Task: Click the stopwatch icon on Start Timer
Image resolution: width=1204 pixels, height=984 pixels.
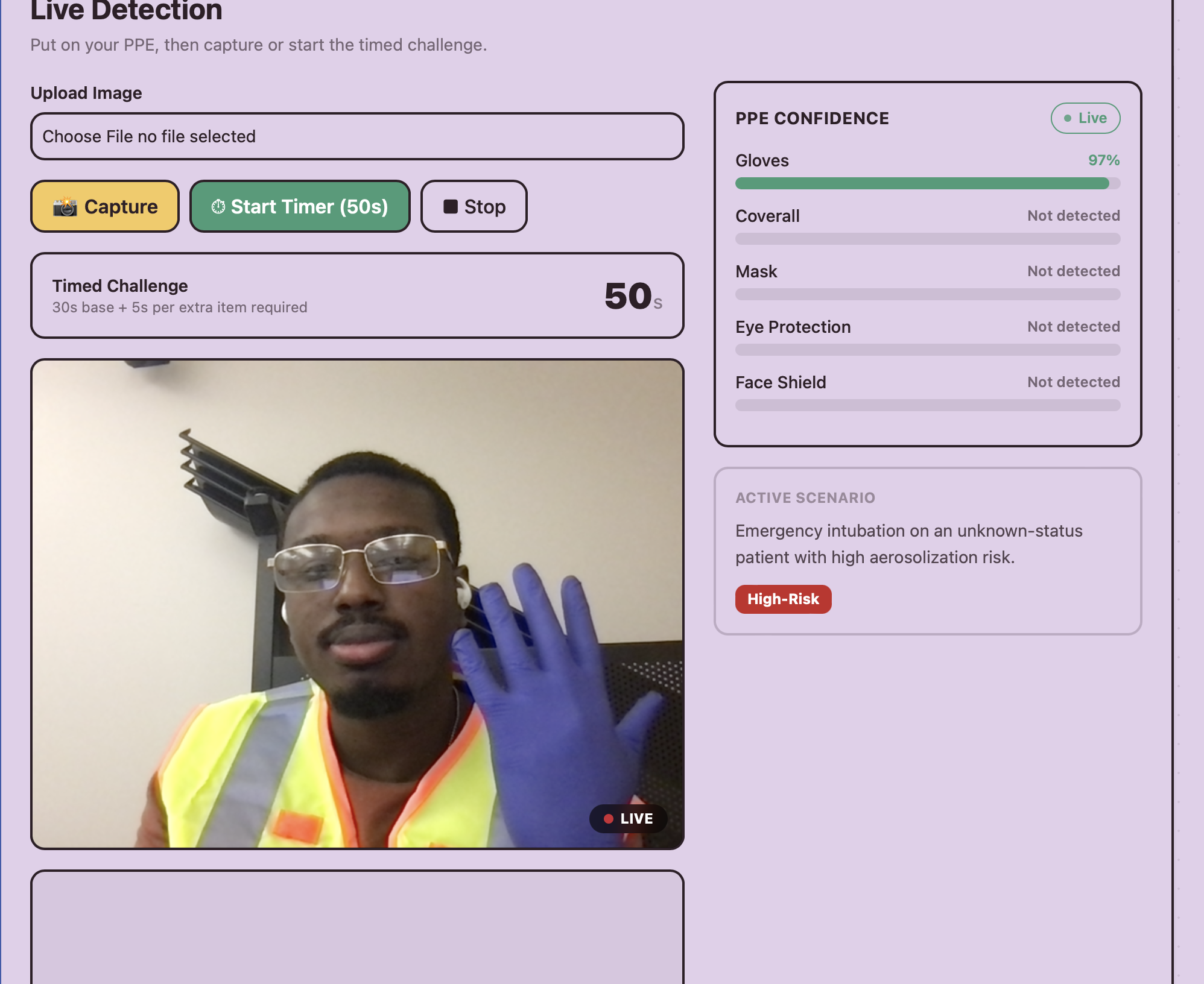Action: click(x=218, y=207)
